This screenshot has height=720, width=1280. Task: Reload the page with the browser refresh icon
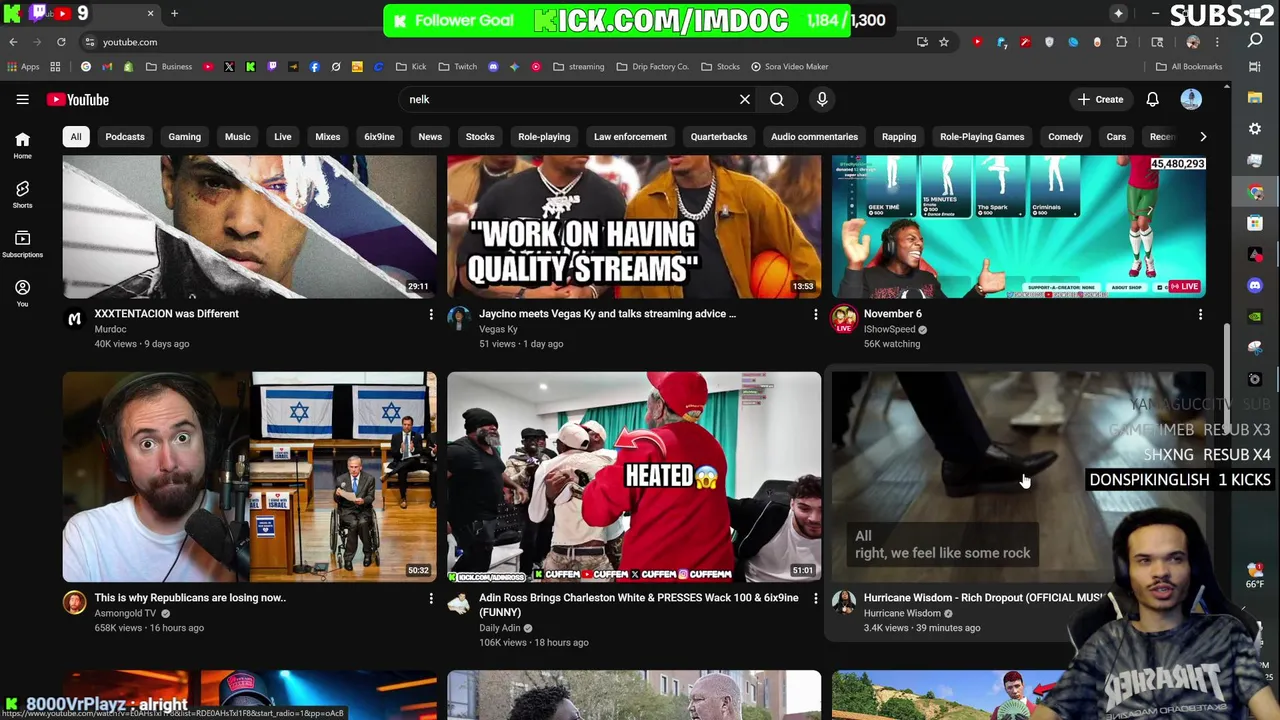coord(61,42)
